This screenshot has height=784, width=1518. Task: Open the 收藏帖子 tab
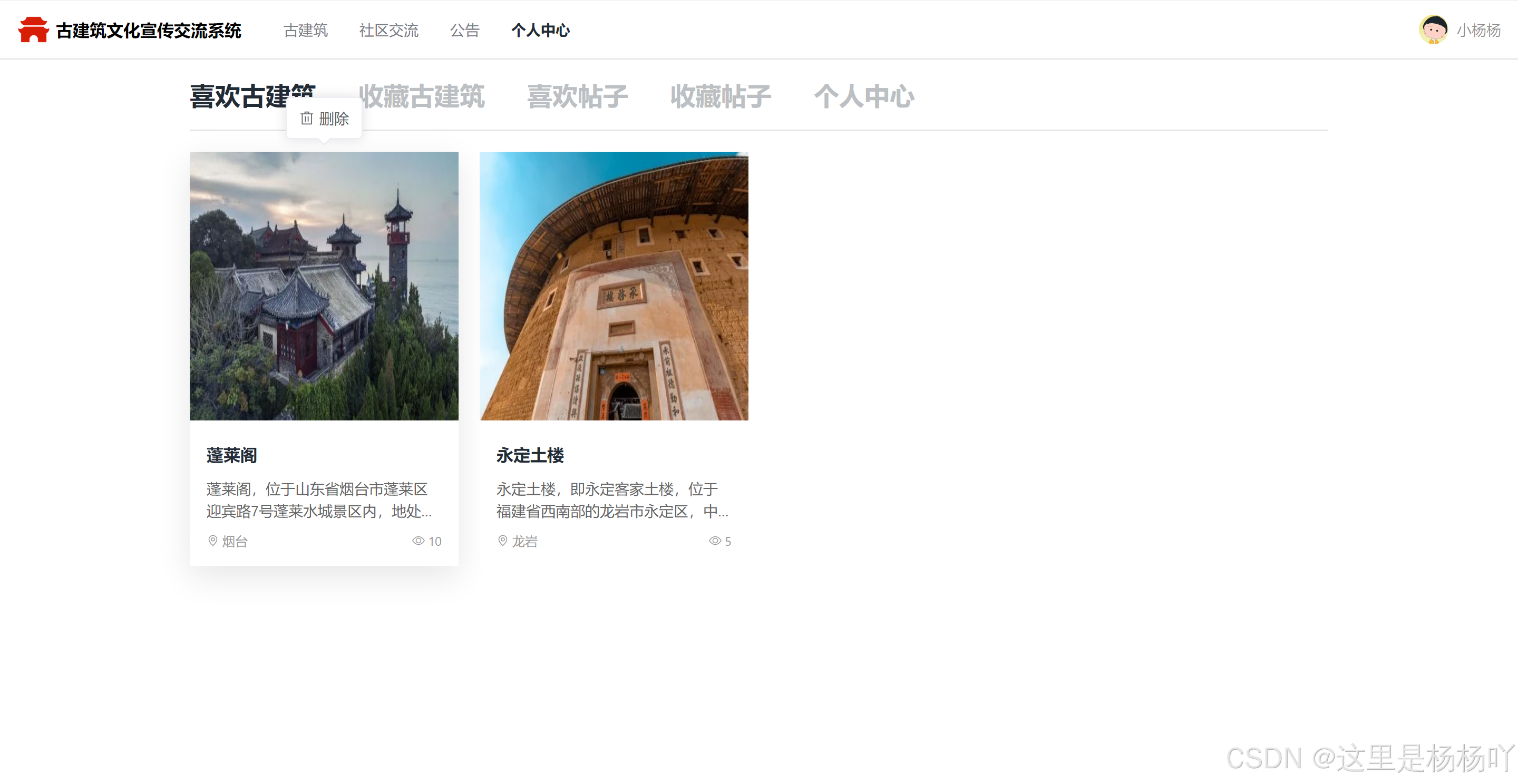click(720, 96)
